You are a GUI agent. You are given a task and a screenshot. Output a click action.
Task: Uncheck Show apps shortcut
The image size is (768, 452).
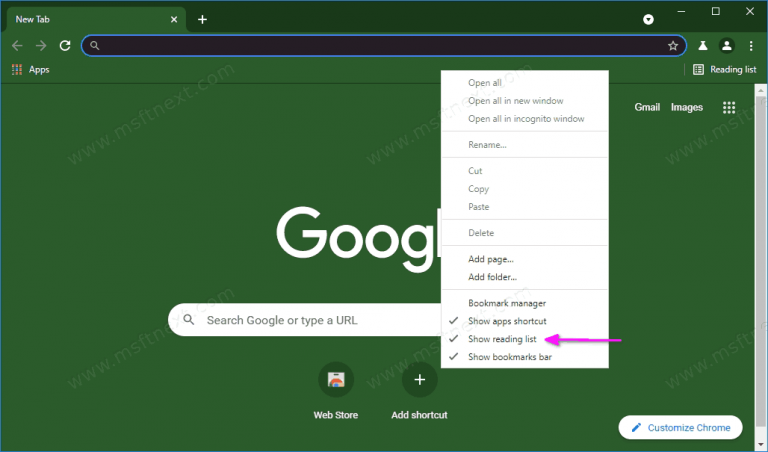(x=525, y=321)
